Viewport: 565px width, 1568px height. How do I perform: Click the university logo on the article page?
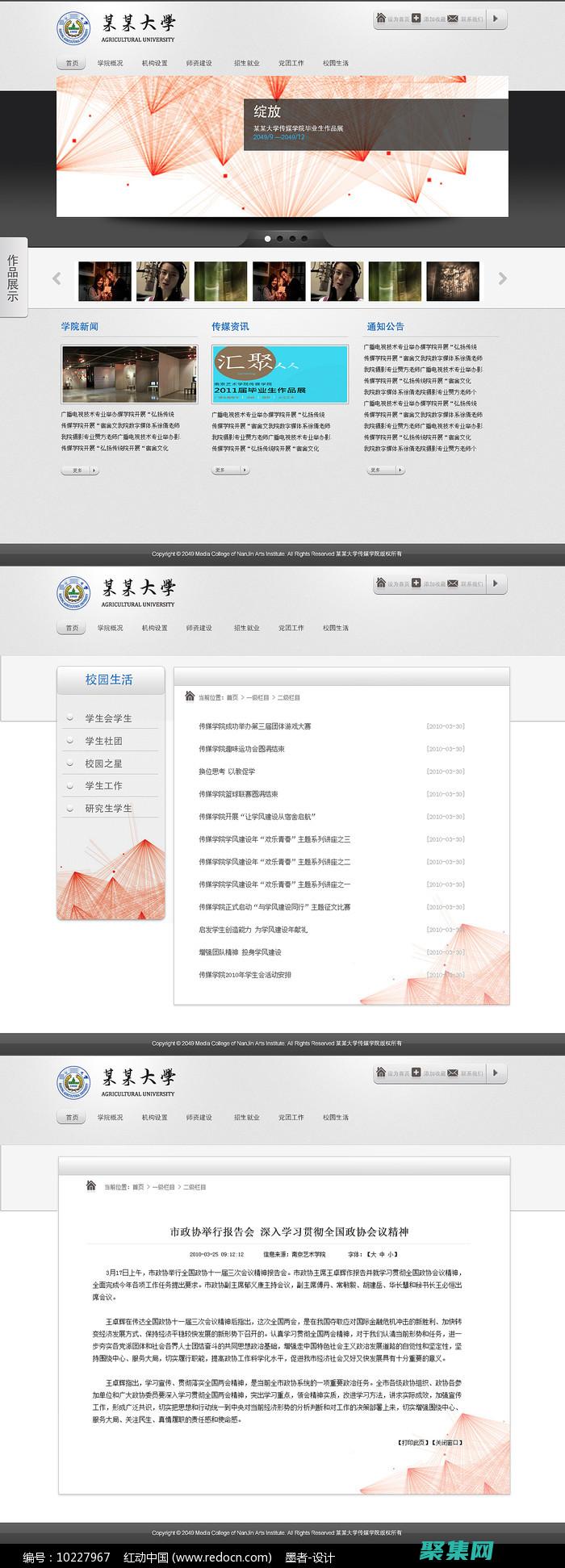point(74,1084)
